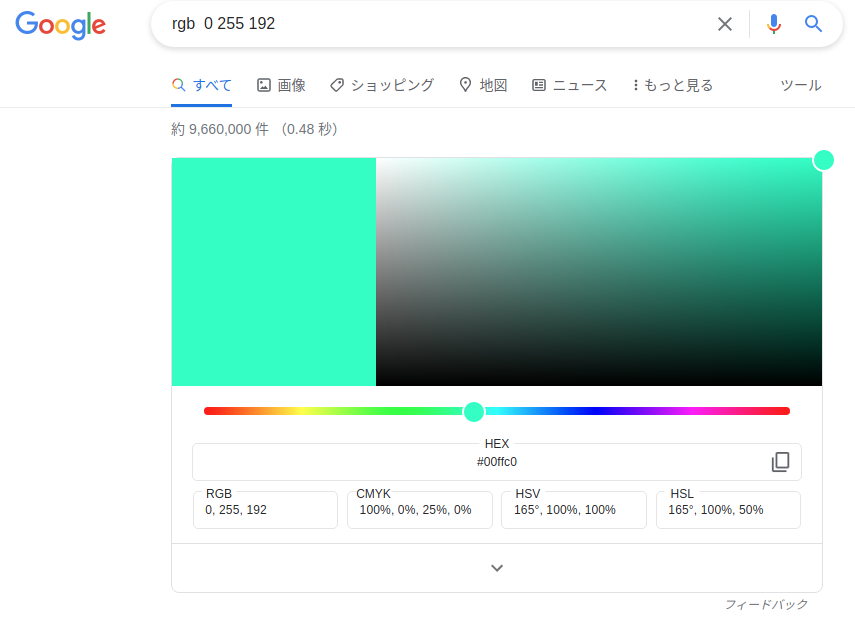The height and width of the screenshot is (633, 855).
Task: Click the X to clear the search query
Action: click(725, 25)
